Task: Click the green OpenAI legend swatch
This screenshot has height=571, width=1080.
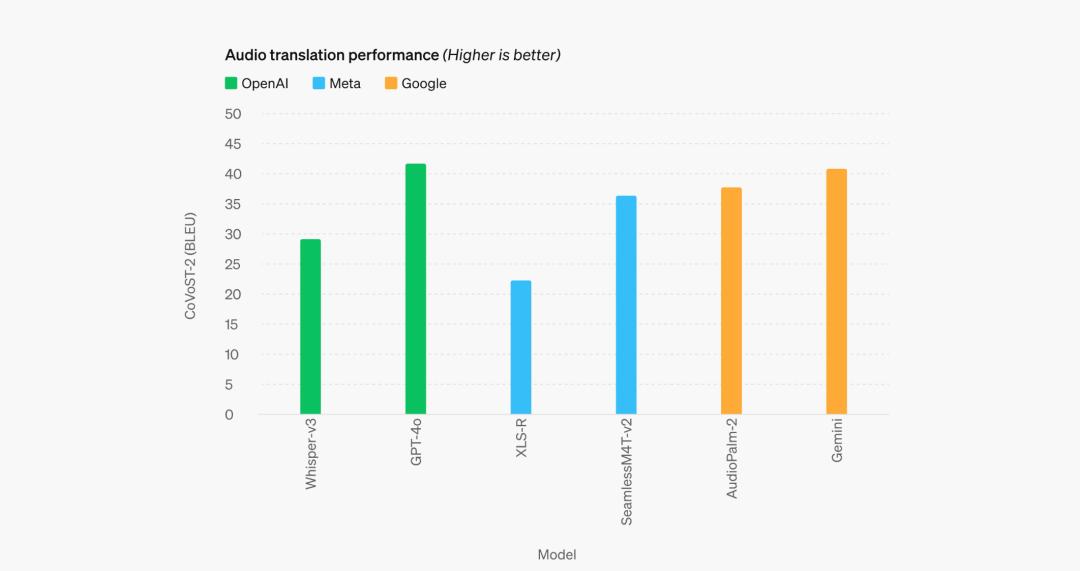Action: (231, 83)
